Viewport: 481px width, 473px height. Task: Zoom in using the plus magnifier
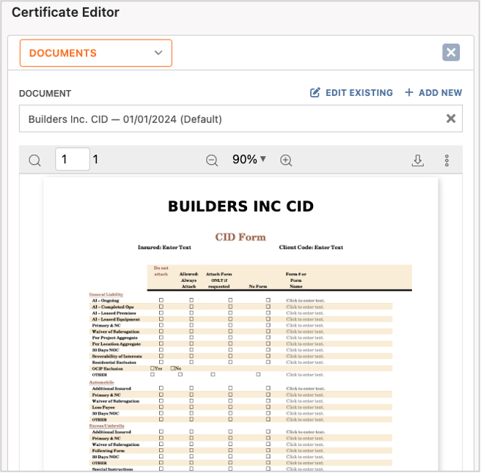pyautogui.click(x=286, y=160)
